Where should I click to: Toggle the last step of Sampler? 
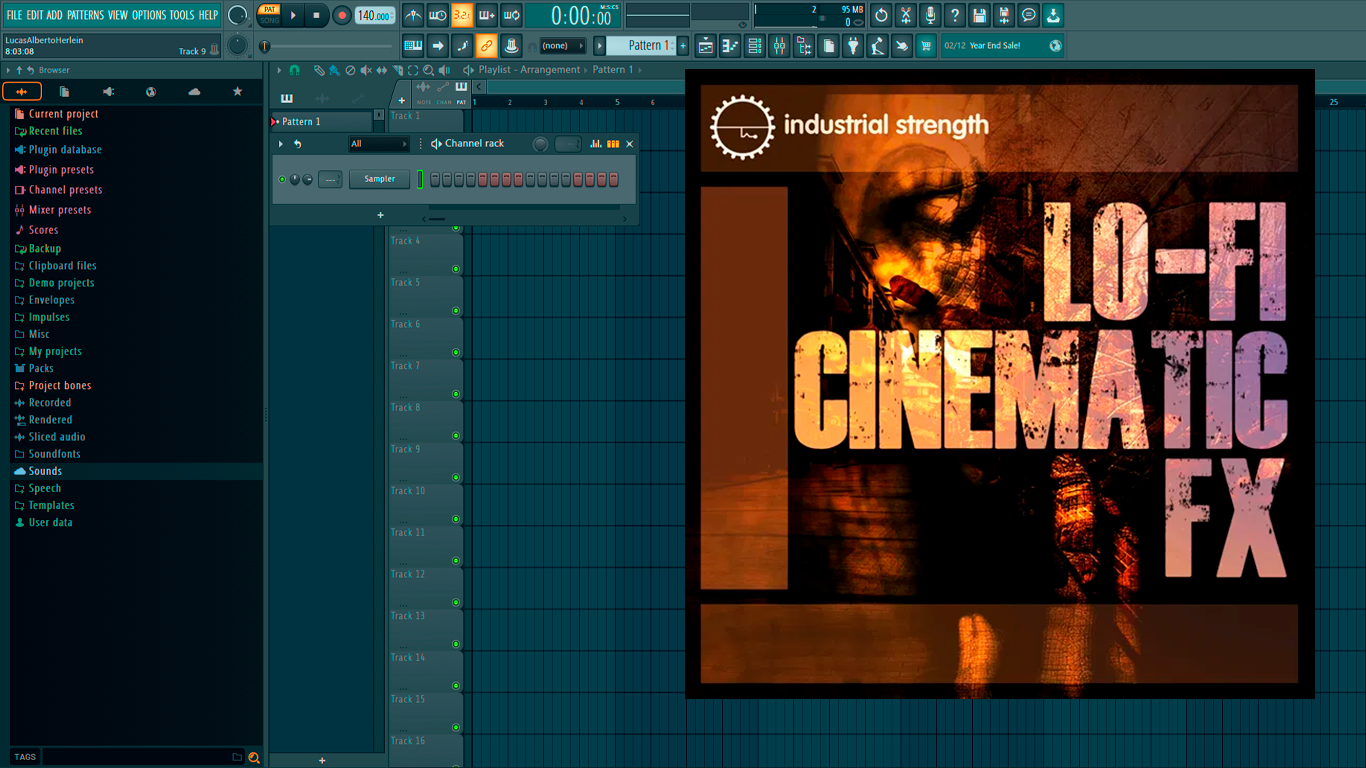[x=614, y=179]
